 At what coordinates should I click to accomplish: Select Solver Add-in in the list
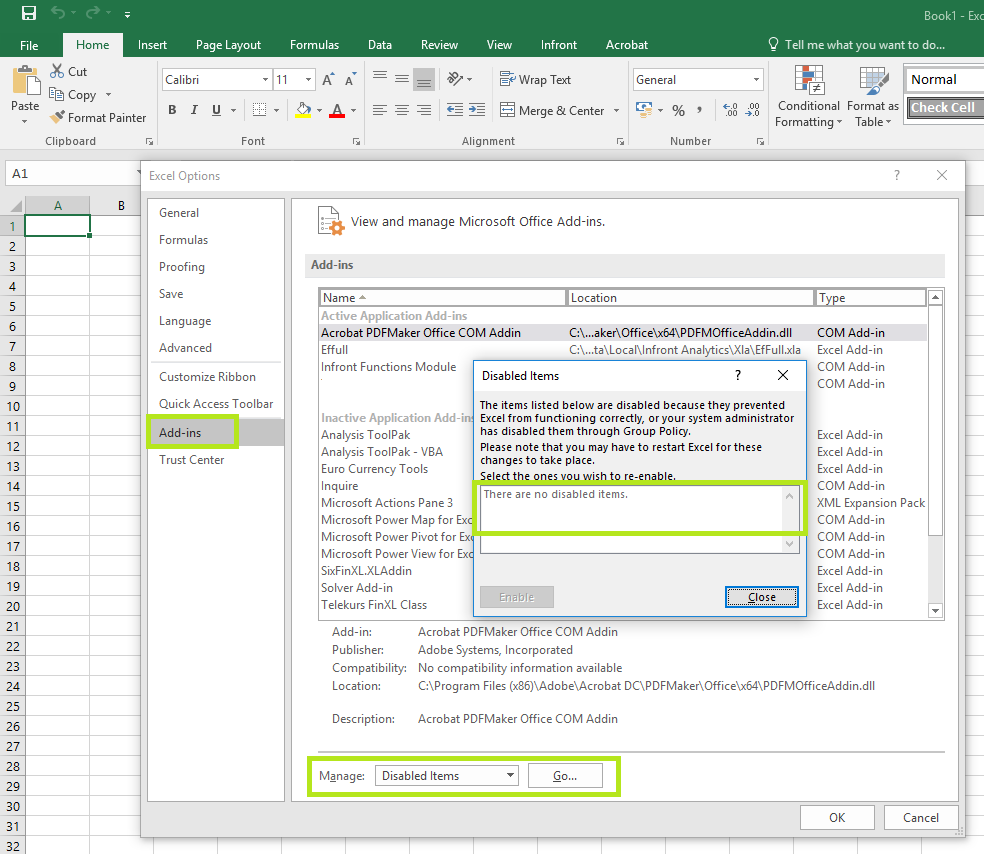coord(357,588)
